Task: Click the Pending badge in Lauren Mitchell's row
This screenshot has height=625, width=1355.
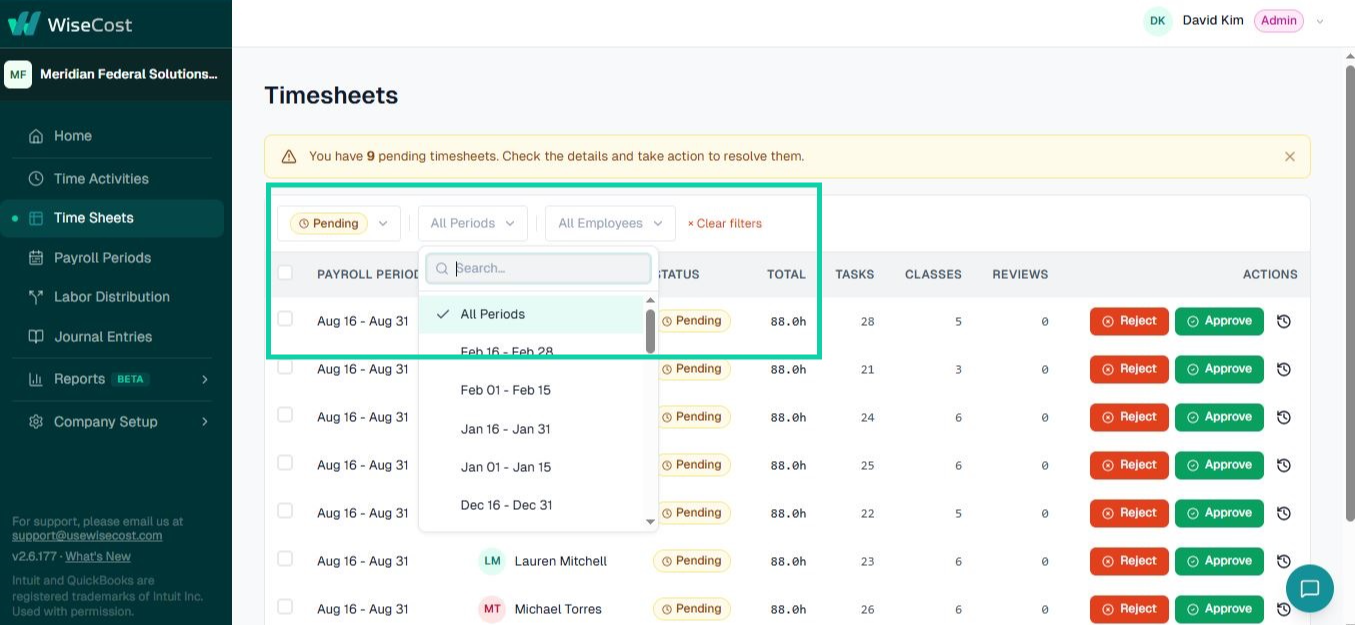Action: tap(692, 561)
